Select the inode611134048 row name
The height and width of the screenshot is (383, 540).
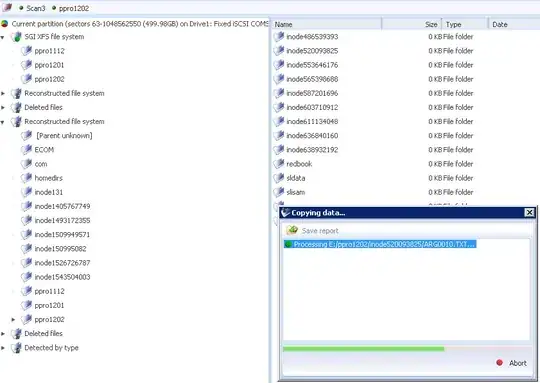click(x=312, y=121)
